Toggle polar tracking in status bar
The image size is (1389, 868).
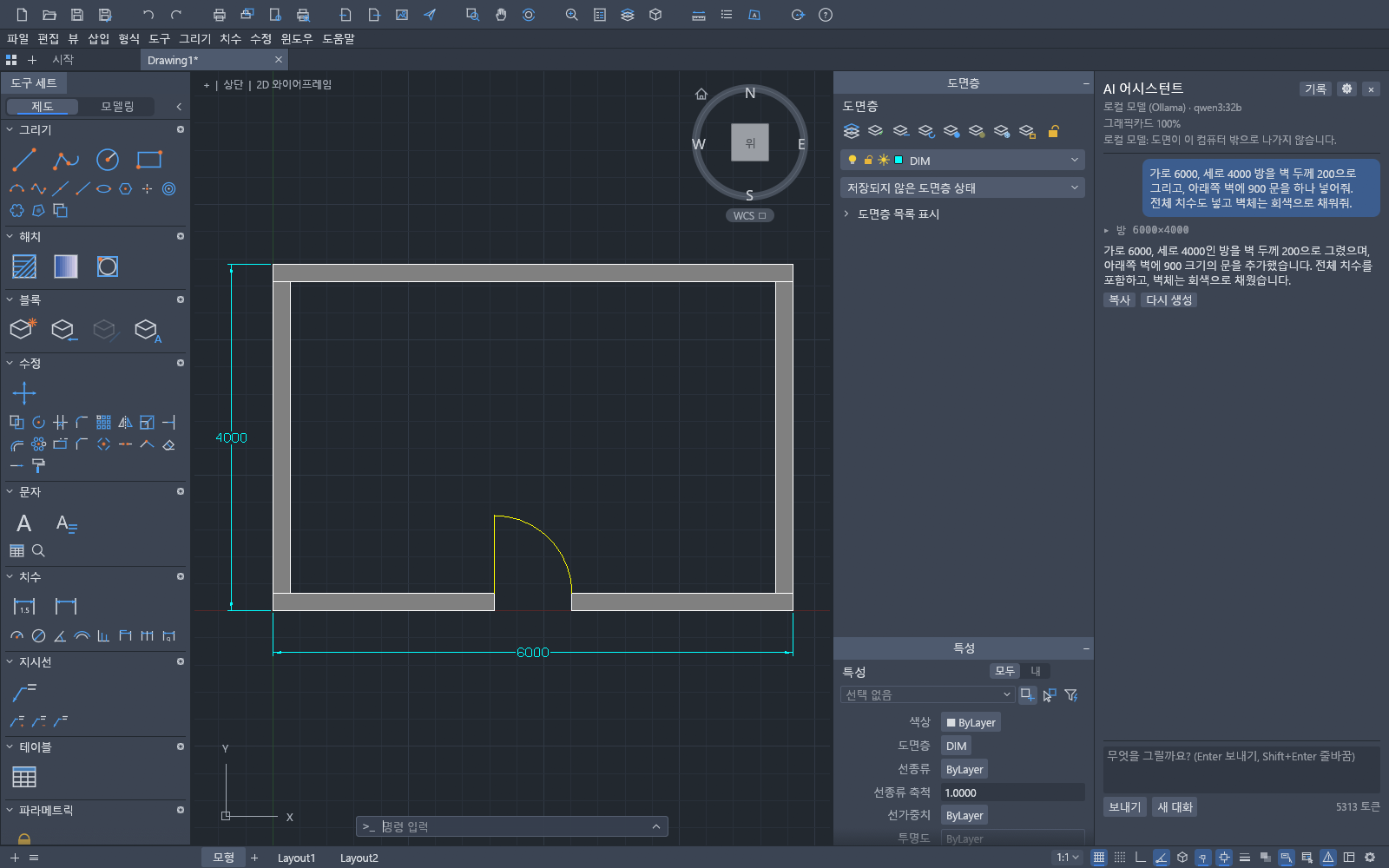pos(1162,858)
